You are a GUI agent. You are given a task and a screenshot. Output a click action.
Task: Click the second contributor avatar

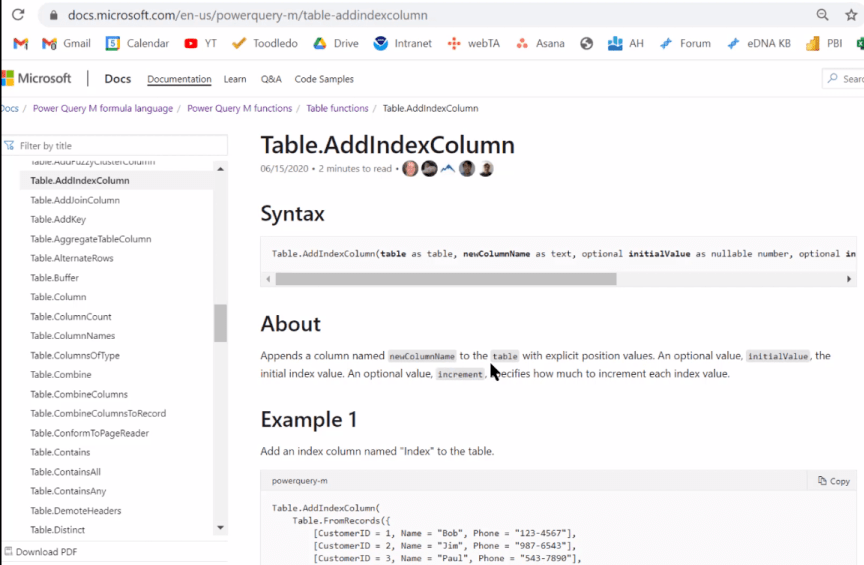pyautogui.click(x=429, y=169)
